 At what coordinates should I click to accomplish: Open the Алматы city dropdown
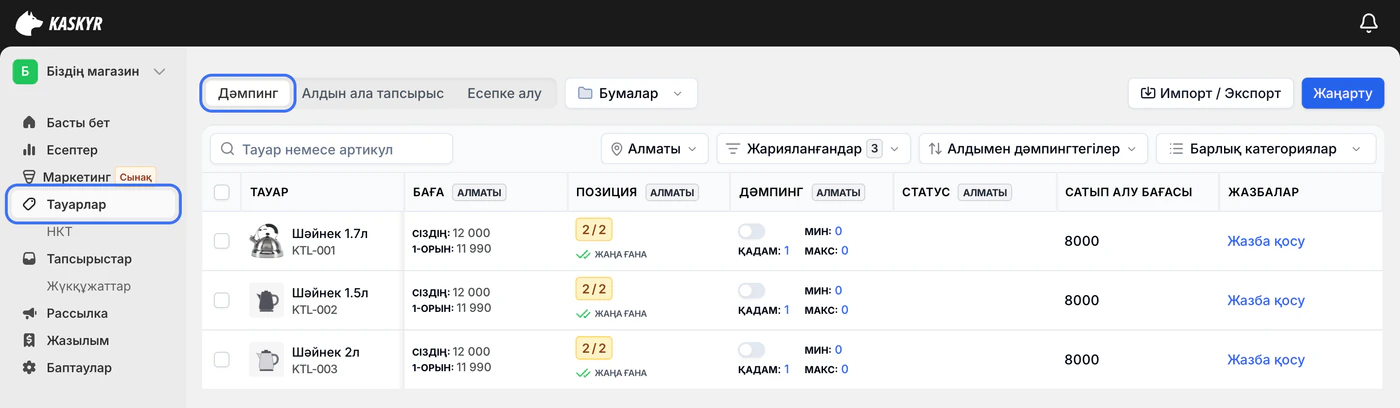click(x=655, y=149)
